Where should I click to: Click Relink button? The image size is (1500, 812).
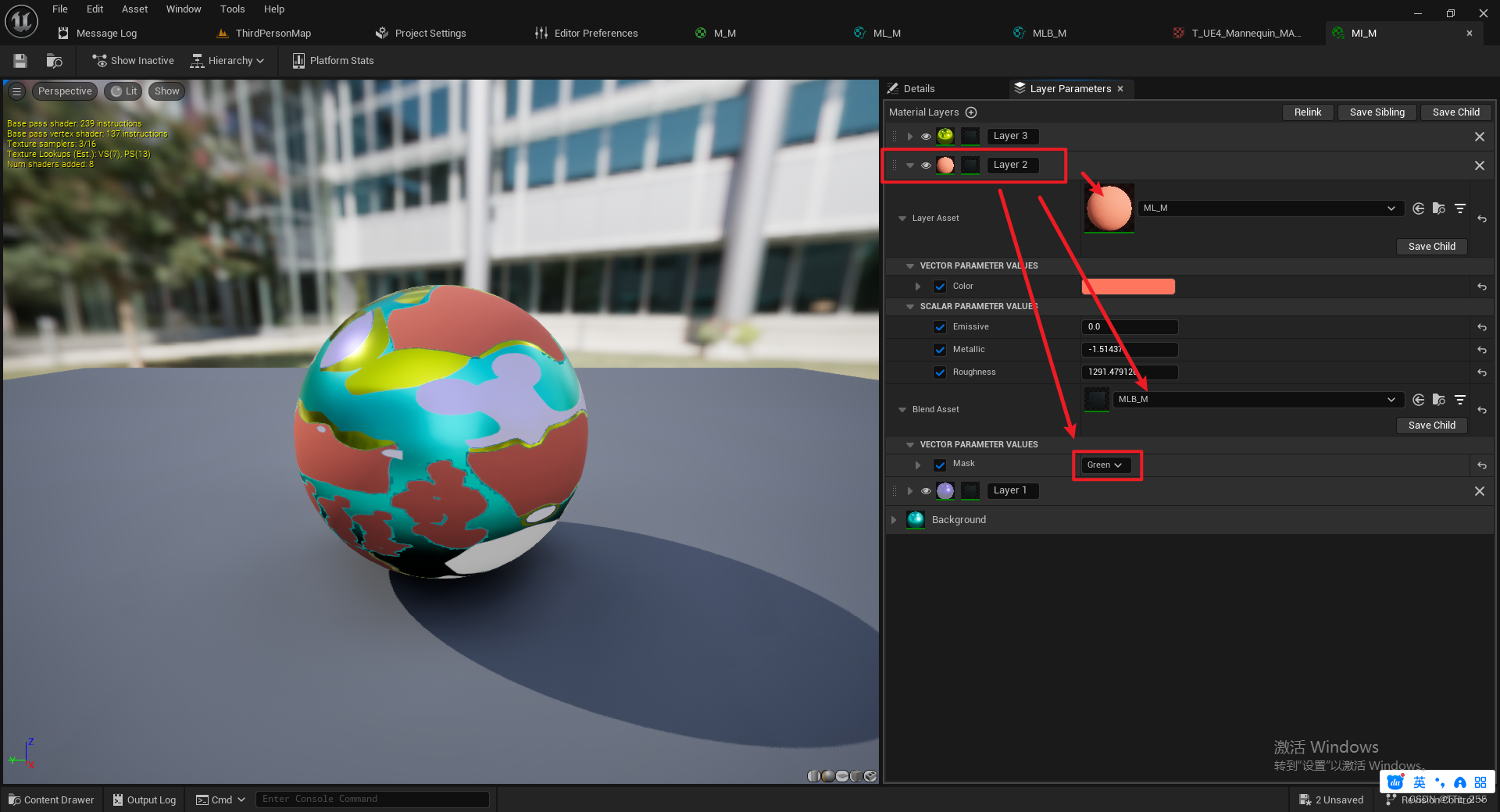1308,112
